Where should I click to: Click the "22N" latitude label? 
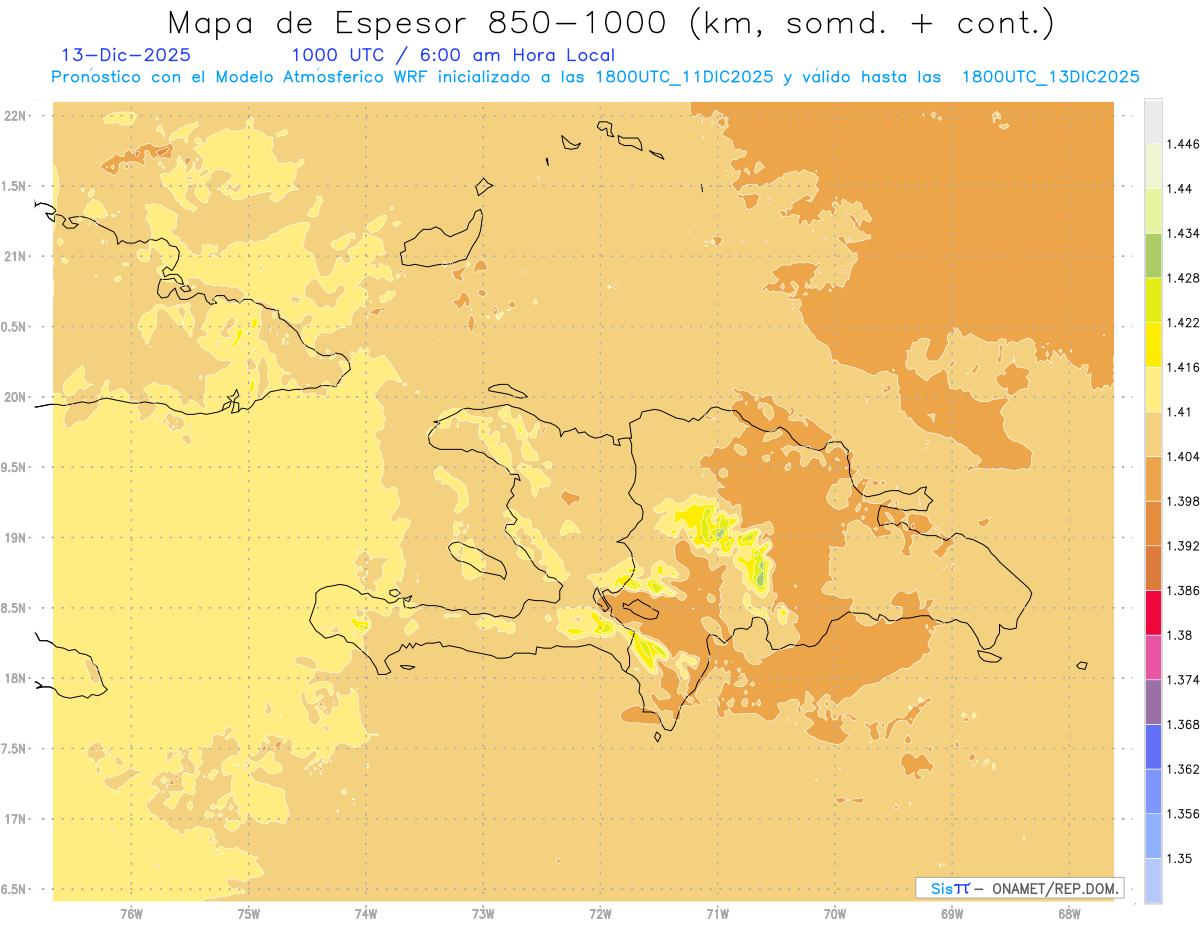15,116
